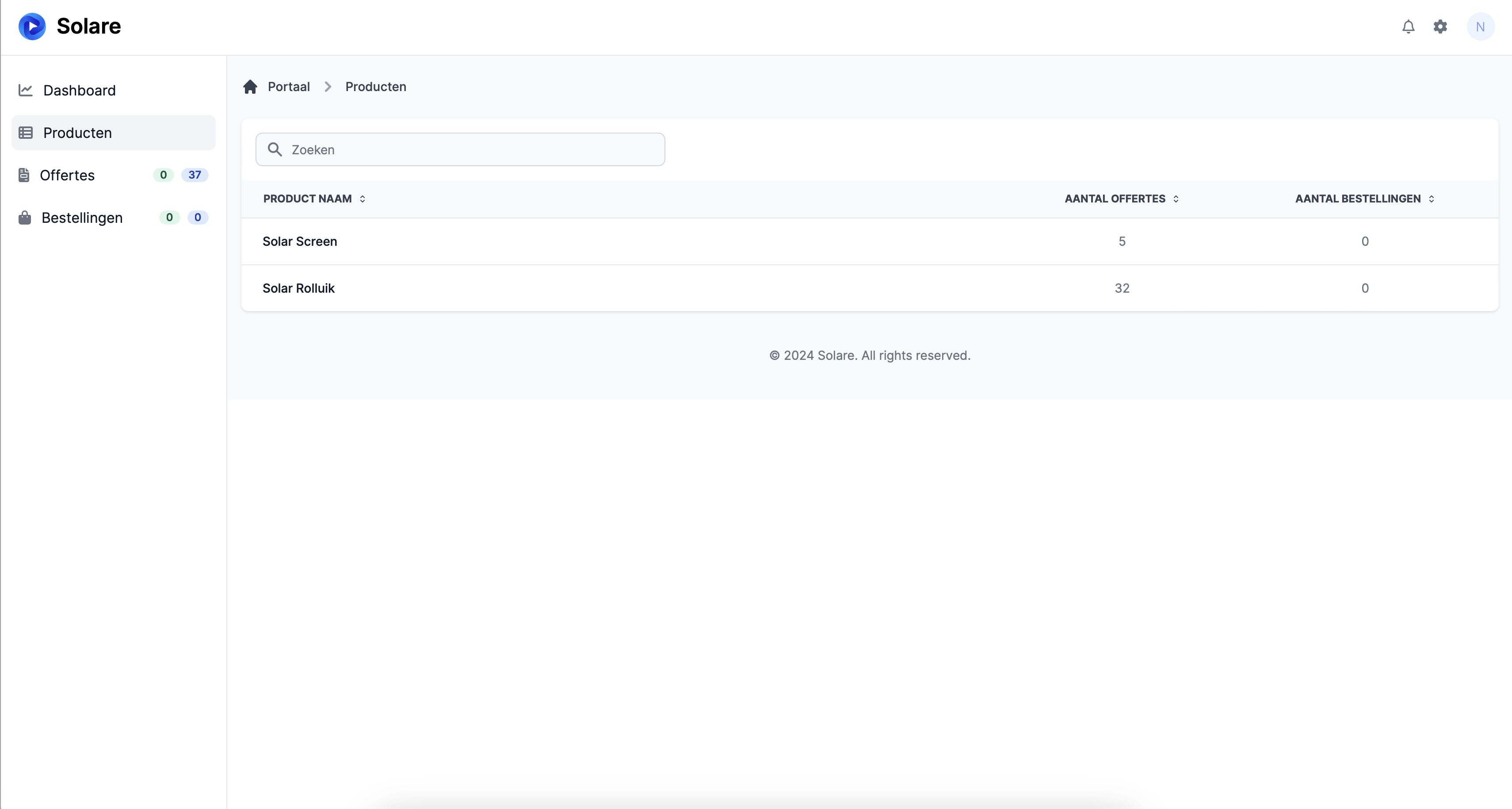Image resolution: width=1512 pixels, height=809 pixels.
Task: Sort by Product Naam arrows
Action: pos(362,199)
